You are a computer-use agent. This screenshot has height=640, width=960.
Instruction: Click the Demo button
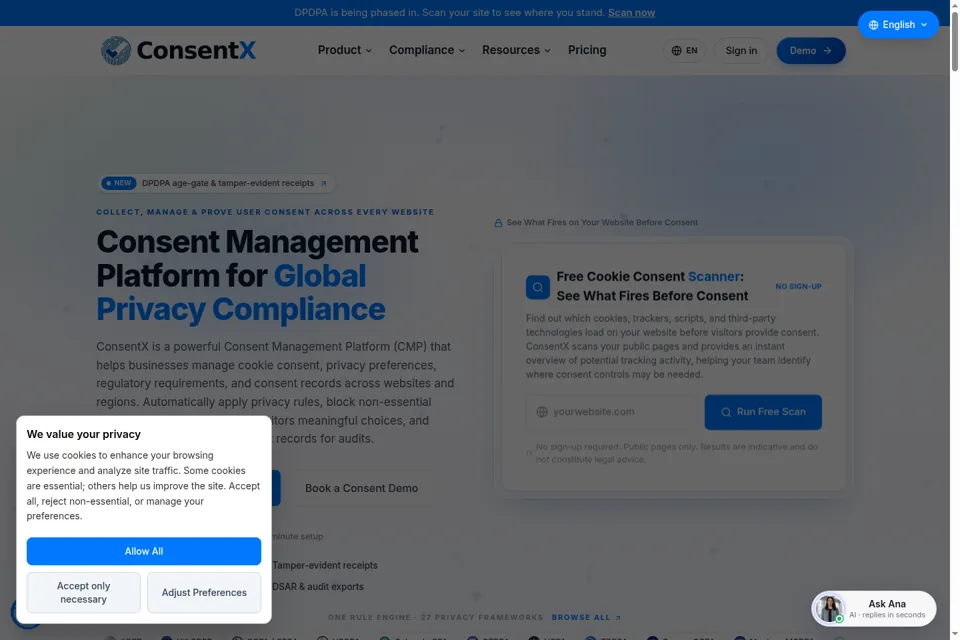[811, 51]
